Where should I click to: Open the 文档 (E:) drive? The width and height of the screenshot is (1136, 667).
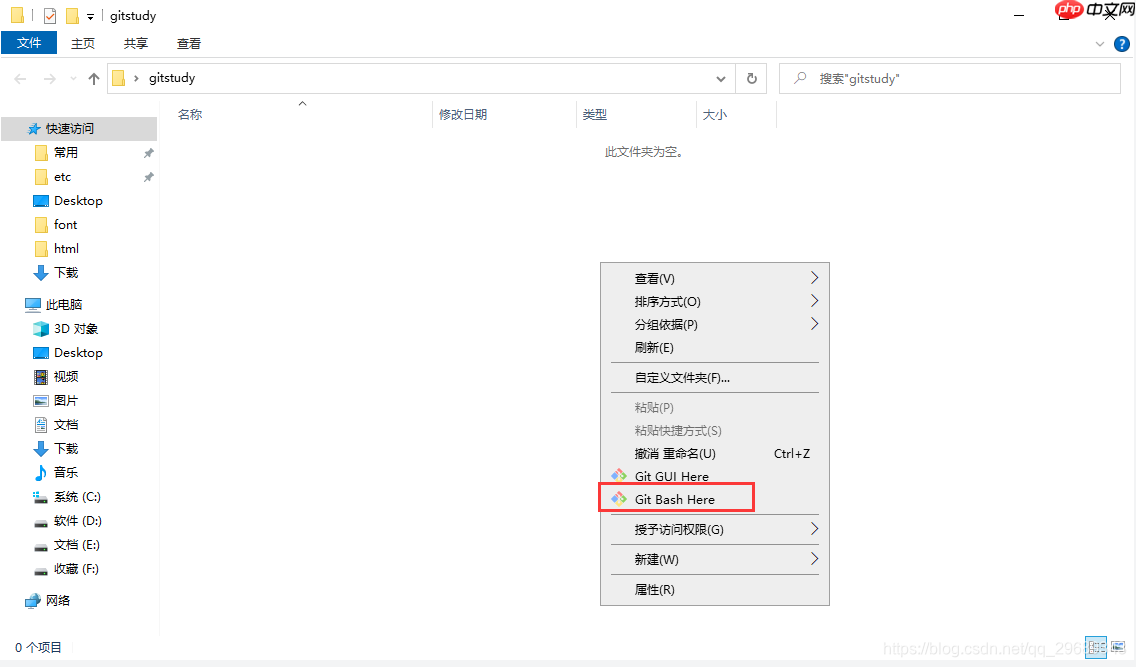[x=79, y=545]
